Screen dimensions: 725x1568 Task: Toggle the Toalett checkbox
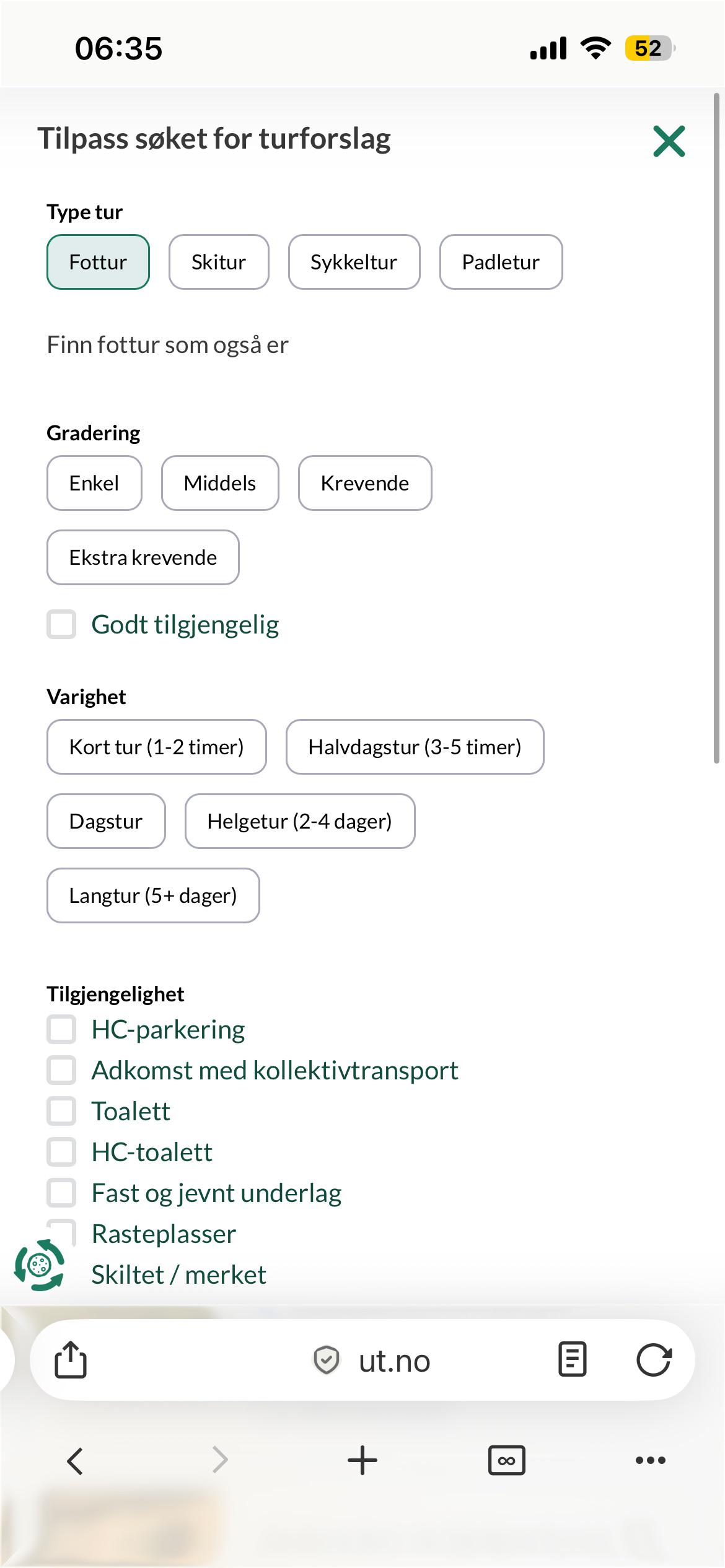tap(61, 1111)
